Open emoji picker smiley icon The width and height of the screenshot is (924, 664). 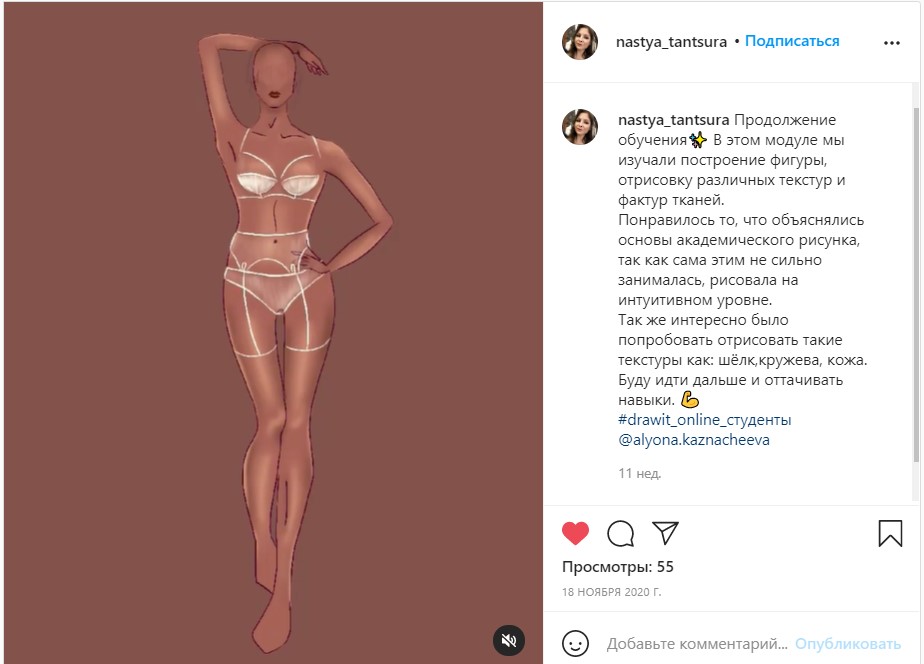click(575, 643)
